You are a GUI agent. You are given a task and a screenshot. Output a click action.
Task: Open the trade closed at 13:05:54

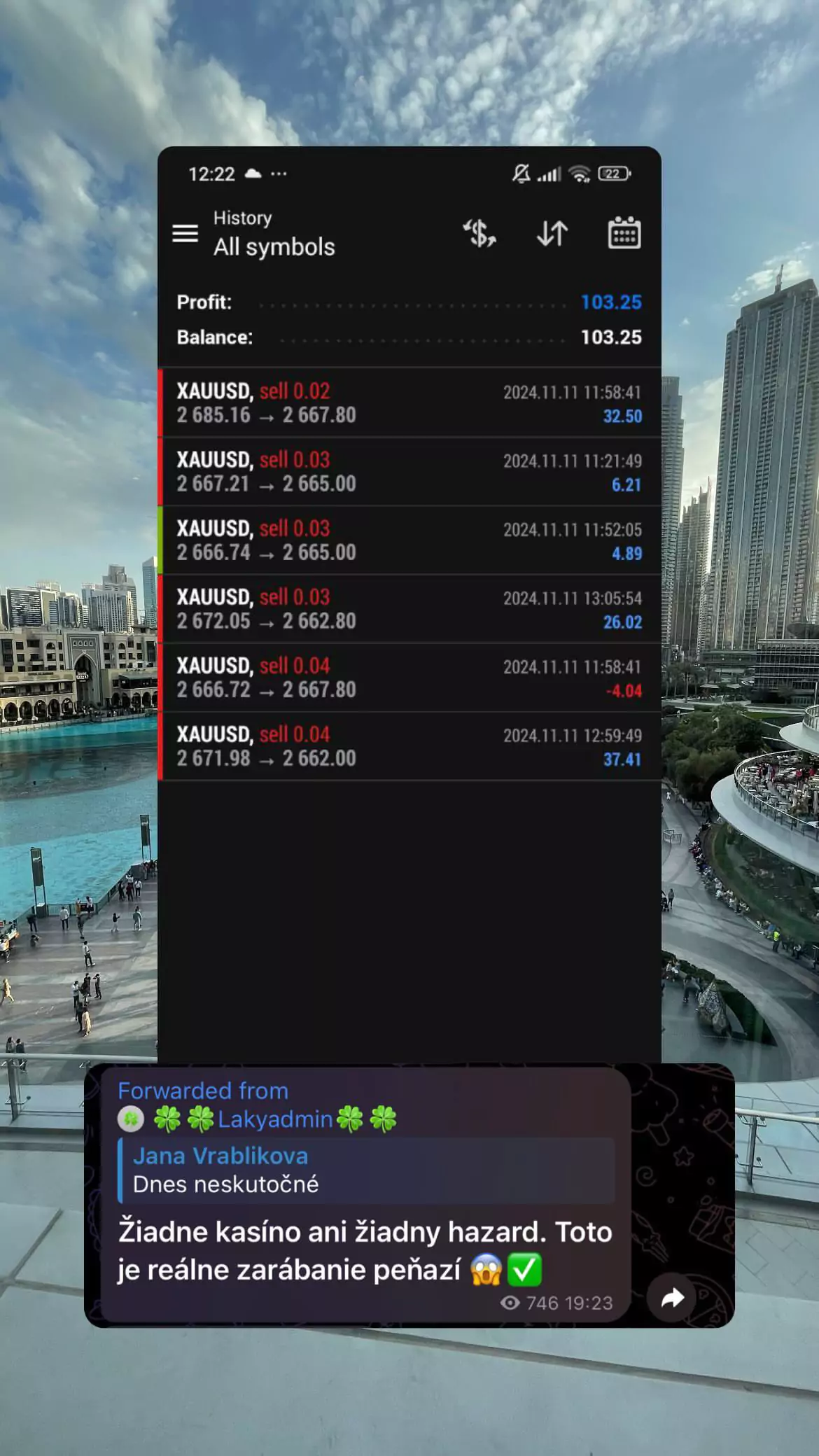[410, 609]
